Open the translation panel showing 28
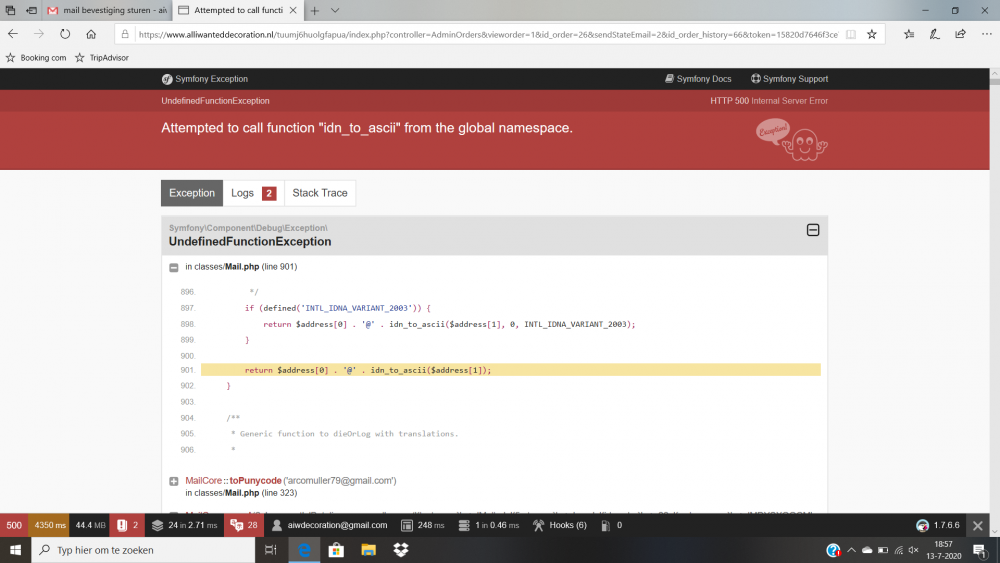 click(x=244, y=525)
